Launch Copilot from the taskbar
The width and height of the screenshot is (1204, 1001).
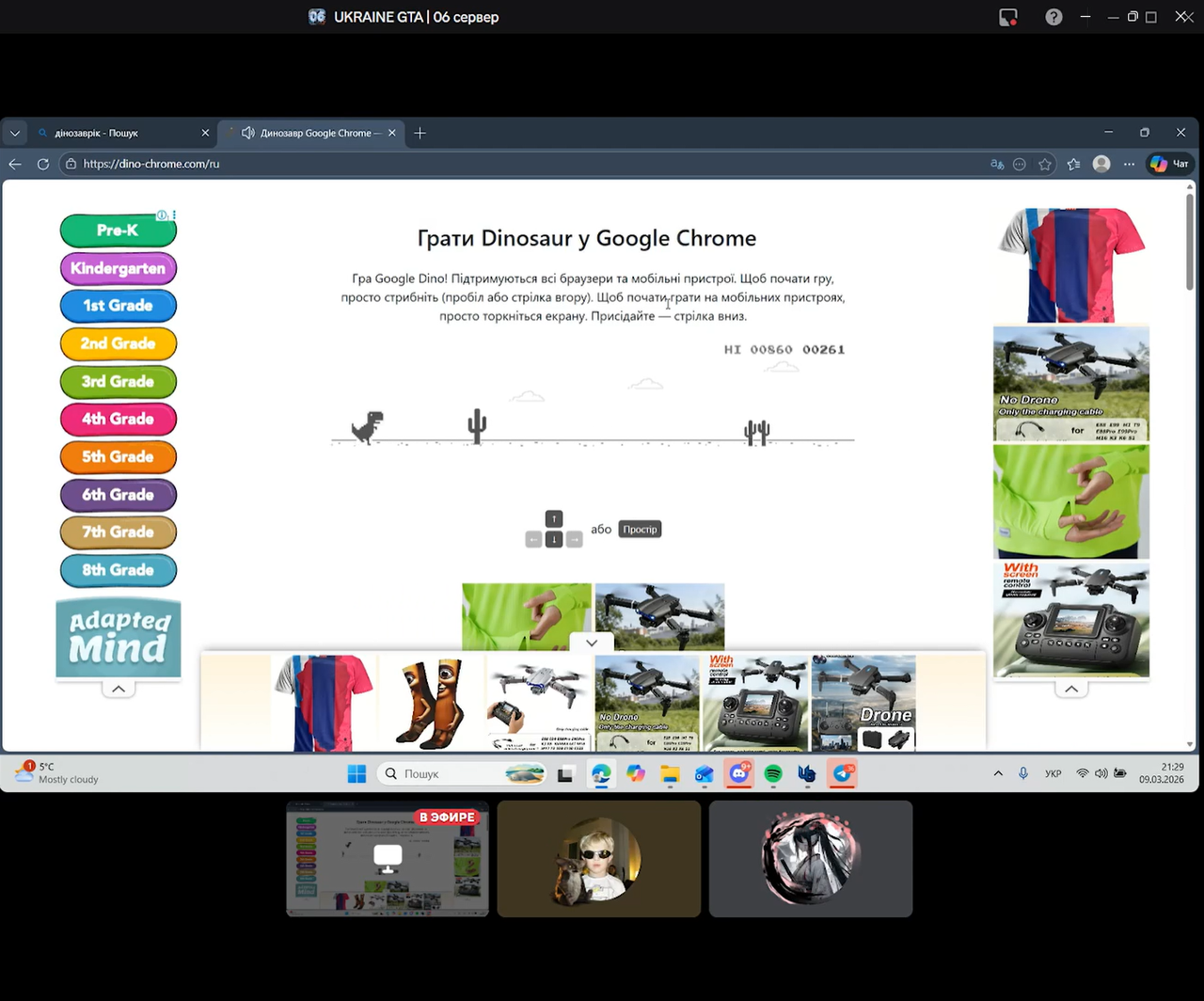click(x=636, y=774)
